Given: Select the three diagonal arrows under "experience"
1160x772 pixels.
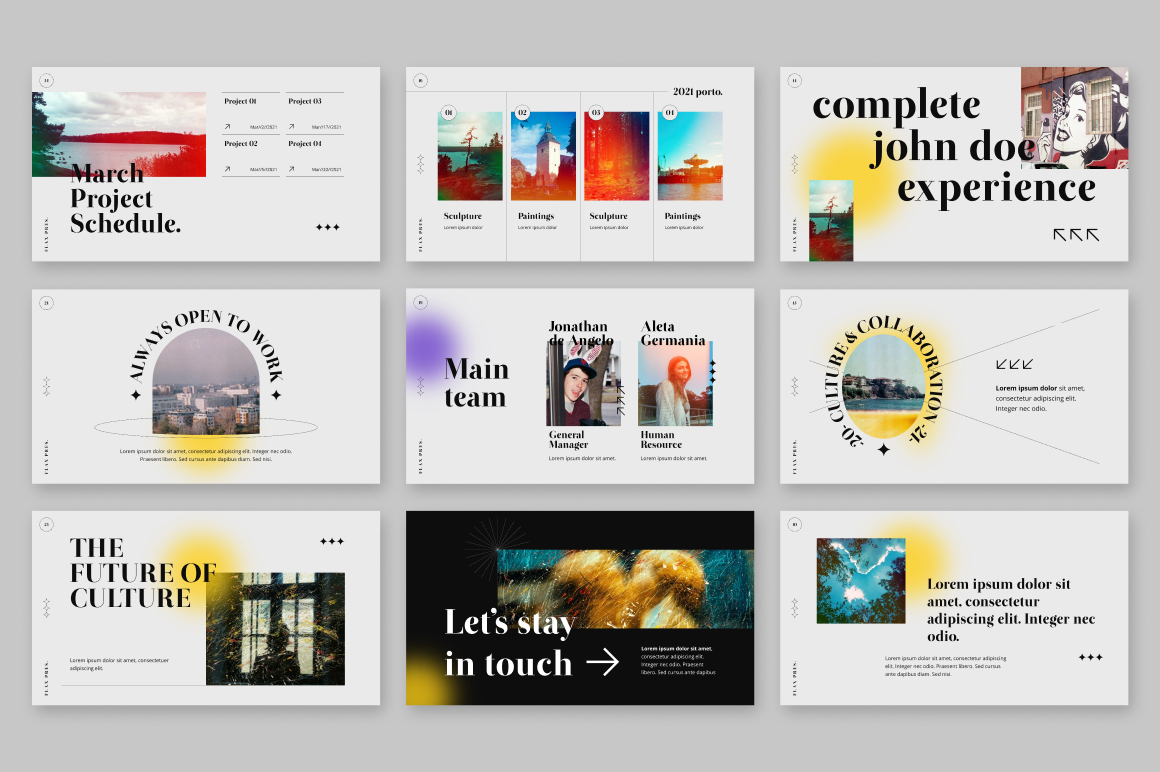Looking at the screenshot, I should point(1075,235).
